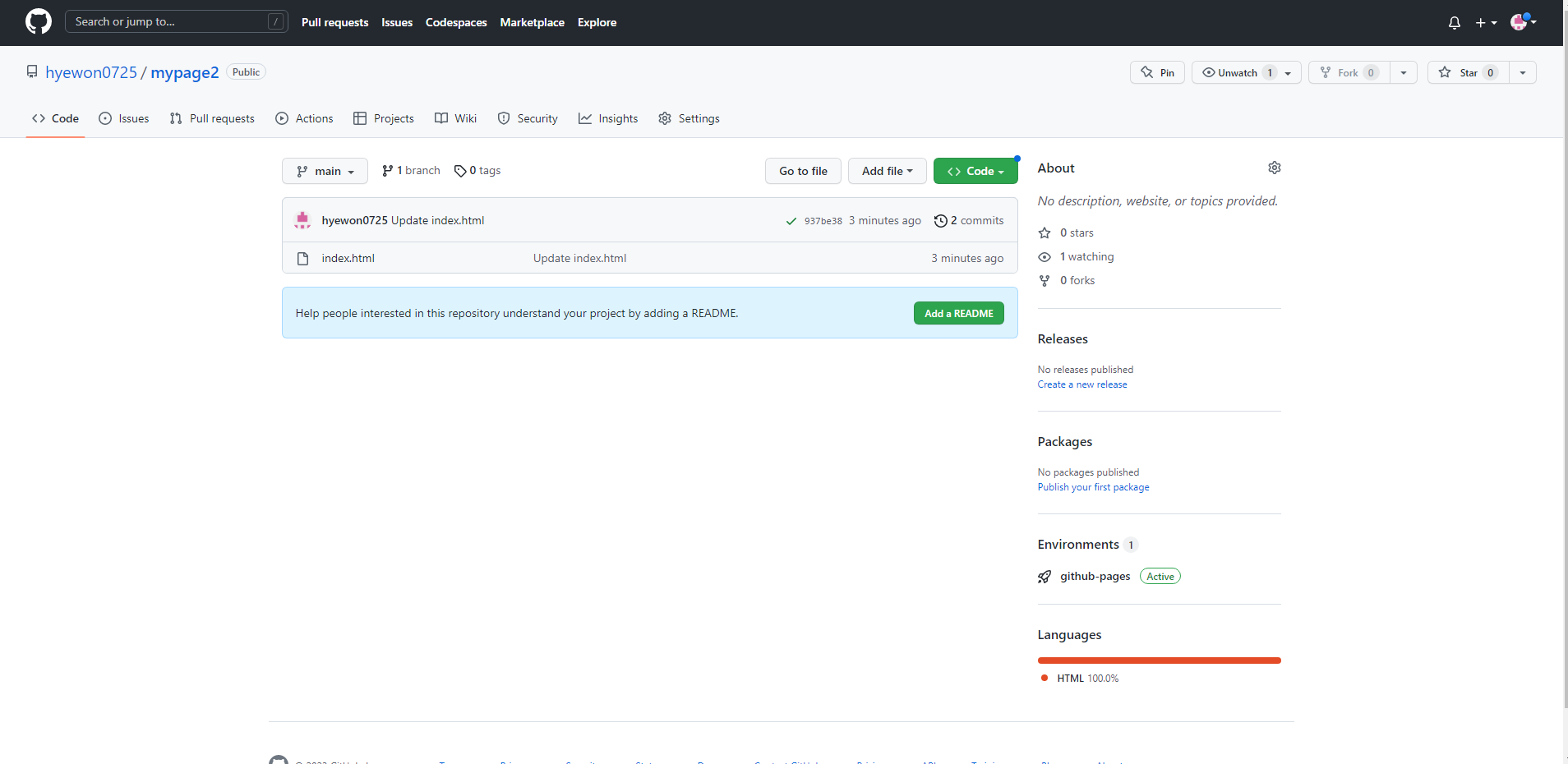Open the Update index.html message in the file row
Viewport: 1568px width, 764px height.
[579, 258]
